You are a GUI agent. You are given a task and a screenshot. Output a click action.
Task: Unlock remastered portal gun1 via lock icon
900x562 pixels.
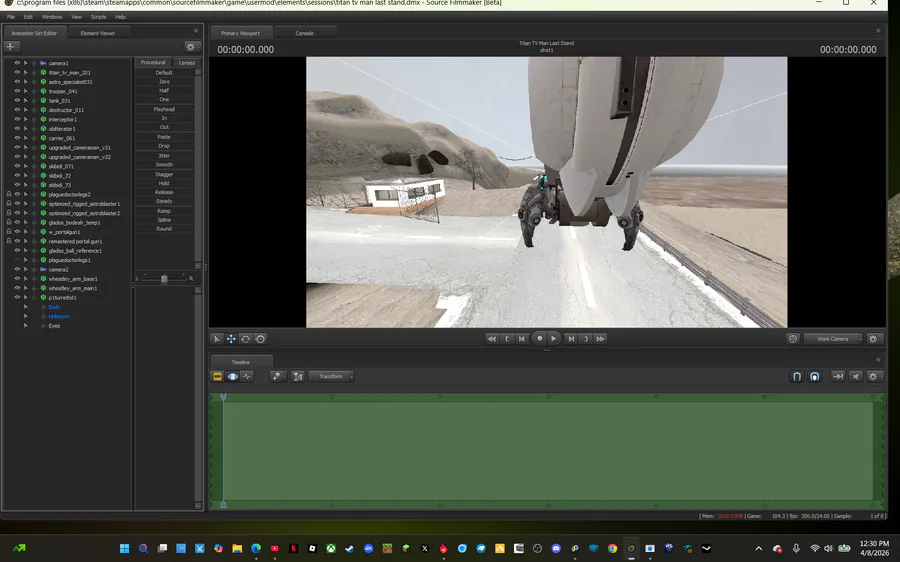pyautogui.click(x=9, y=241)
